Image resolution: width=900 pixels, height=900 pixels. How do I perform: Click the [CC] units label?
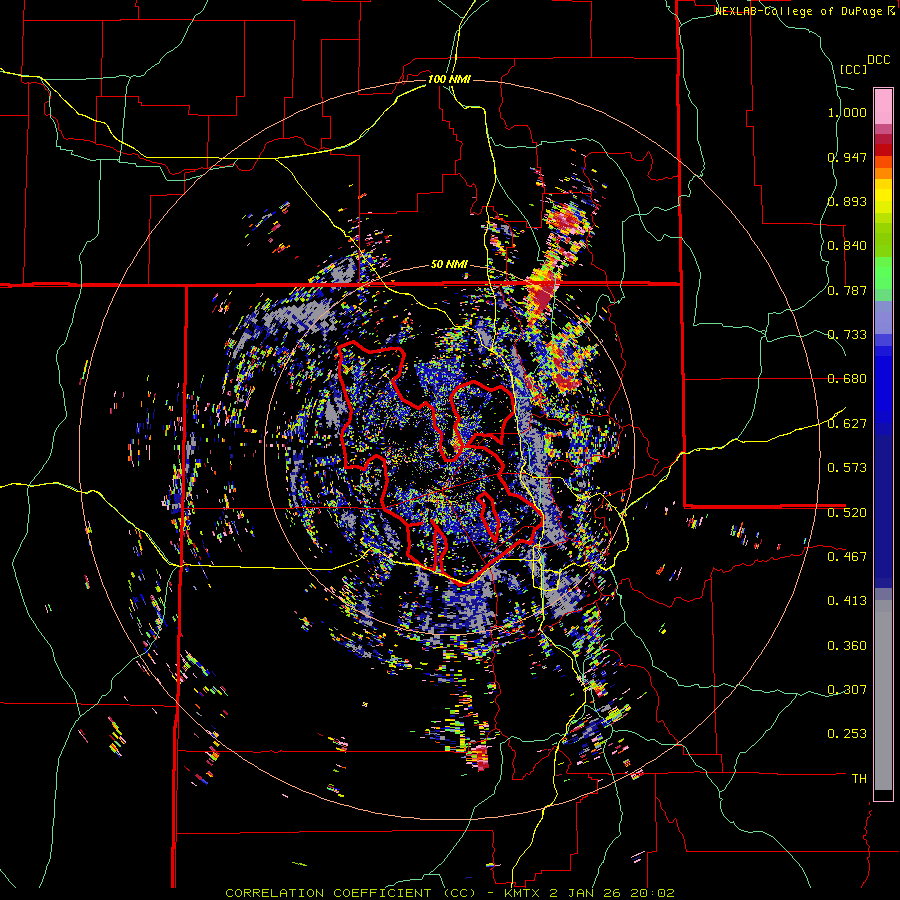tap(853, 69)
